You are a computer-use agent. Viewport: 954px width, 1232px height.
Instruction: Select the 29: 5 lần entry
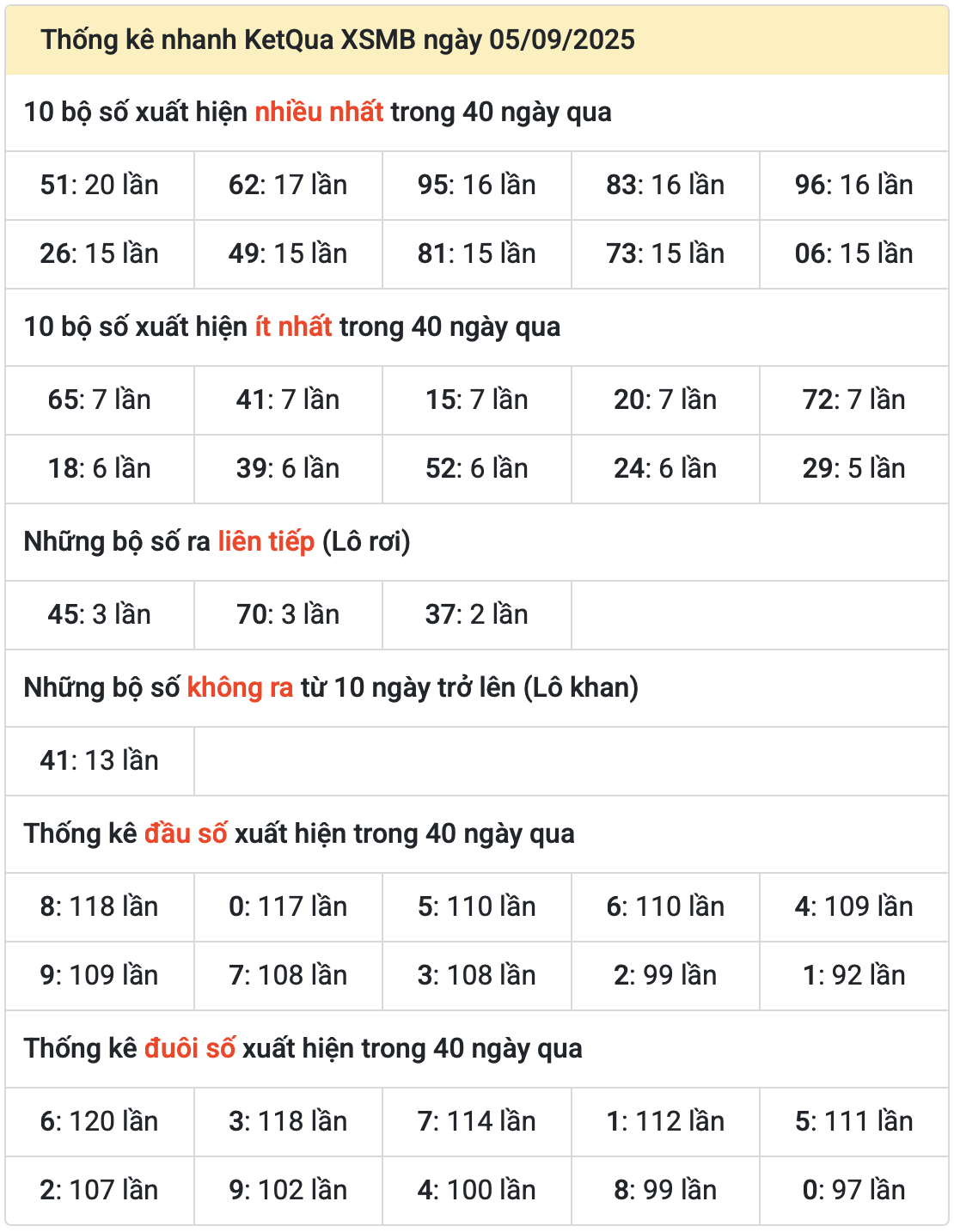853,468
